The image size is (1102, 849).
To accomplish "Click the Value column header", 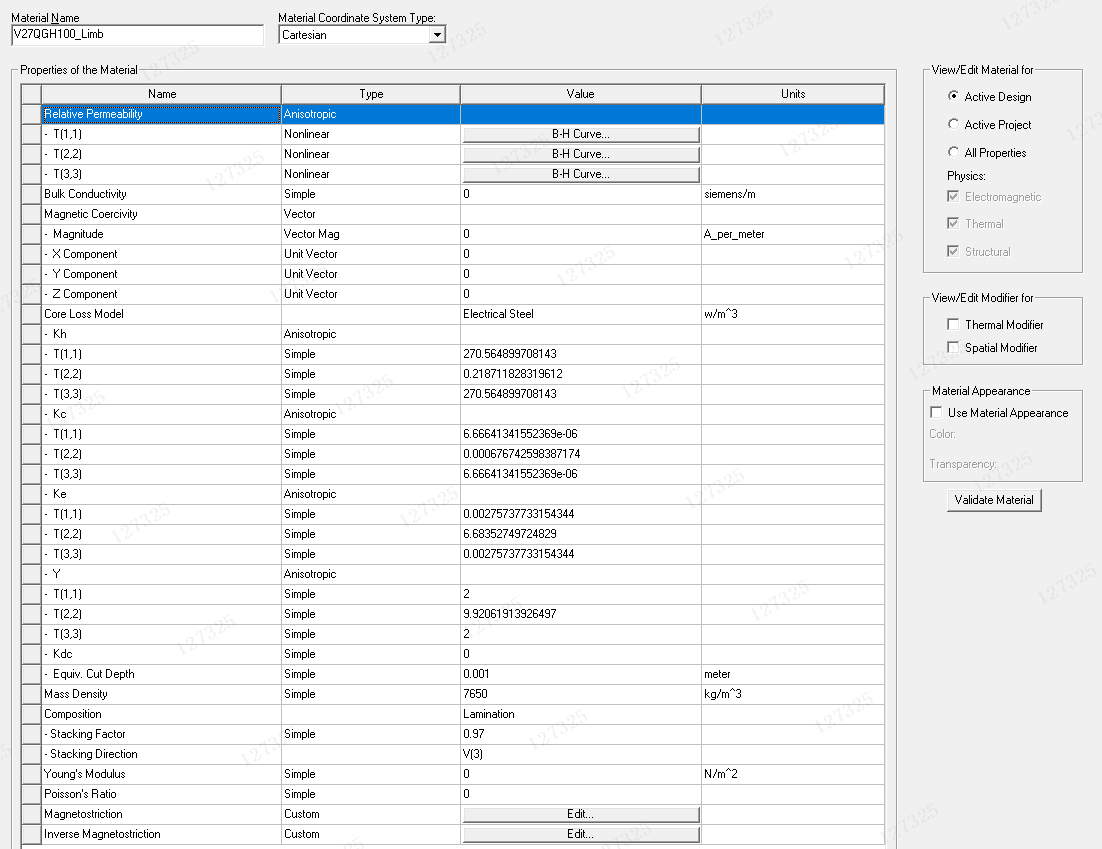I will click(581, 94).
